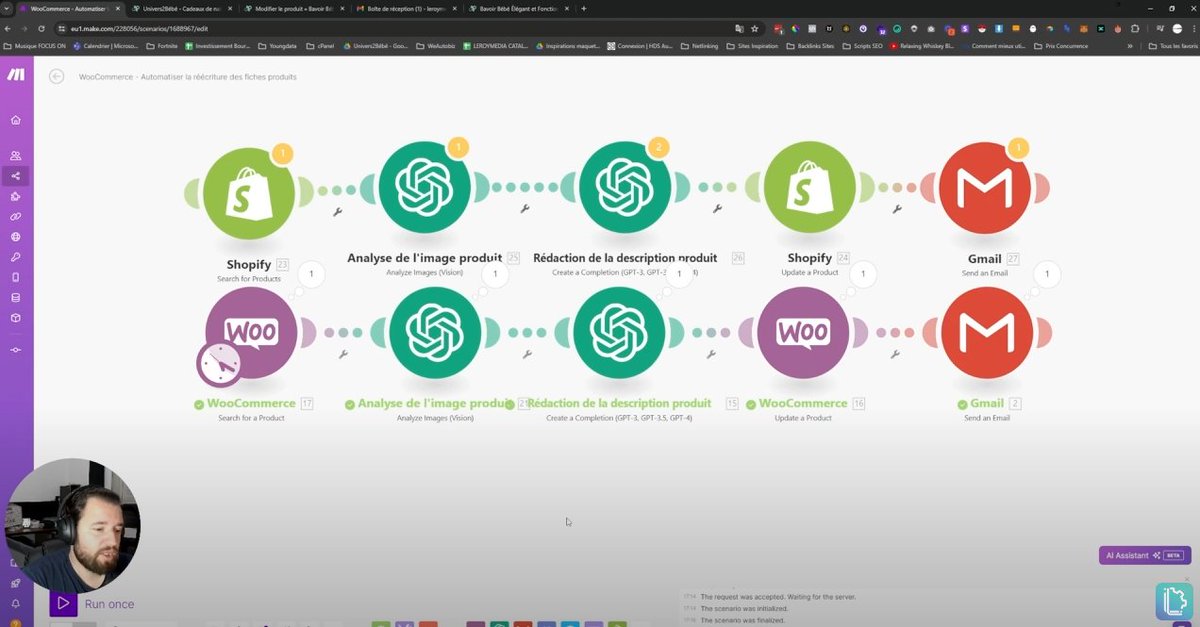Click the wrench before the bottom-row Gmail module

(x=895, y=354)
